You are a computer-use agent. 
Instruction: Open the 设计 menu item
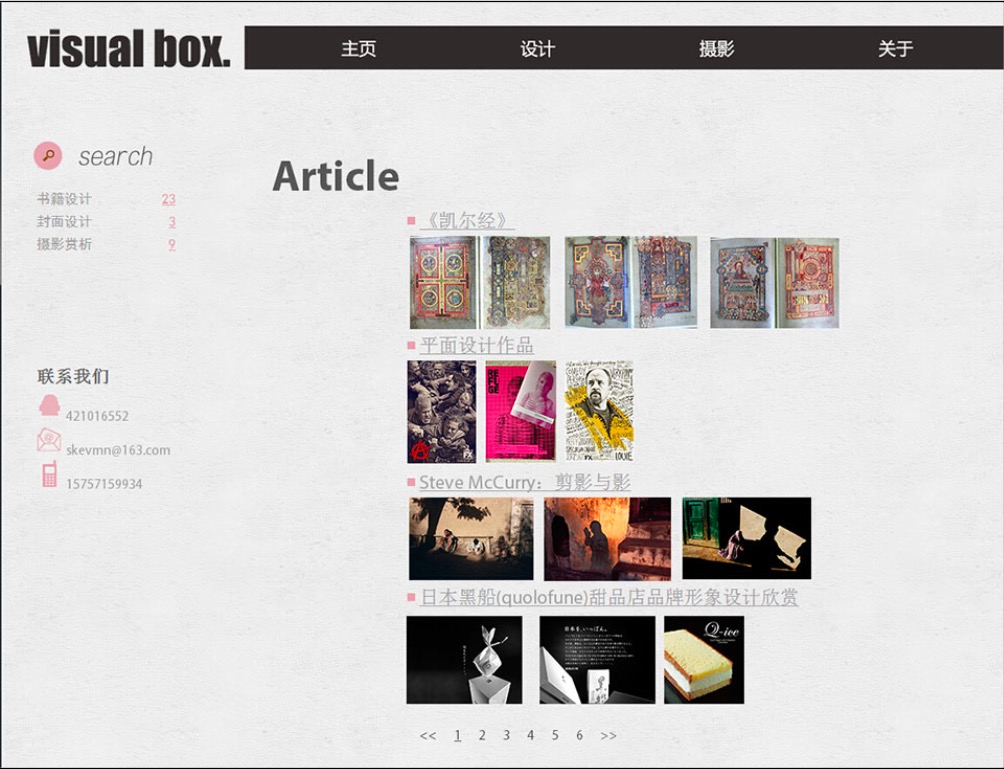point(537,49)
